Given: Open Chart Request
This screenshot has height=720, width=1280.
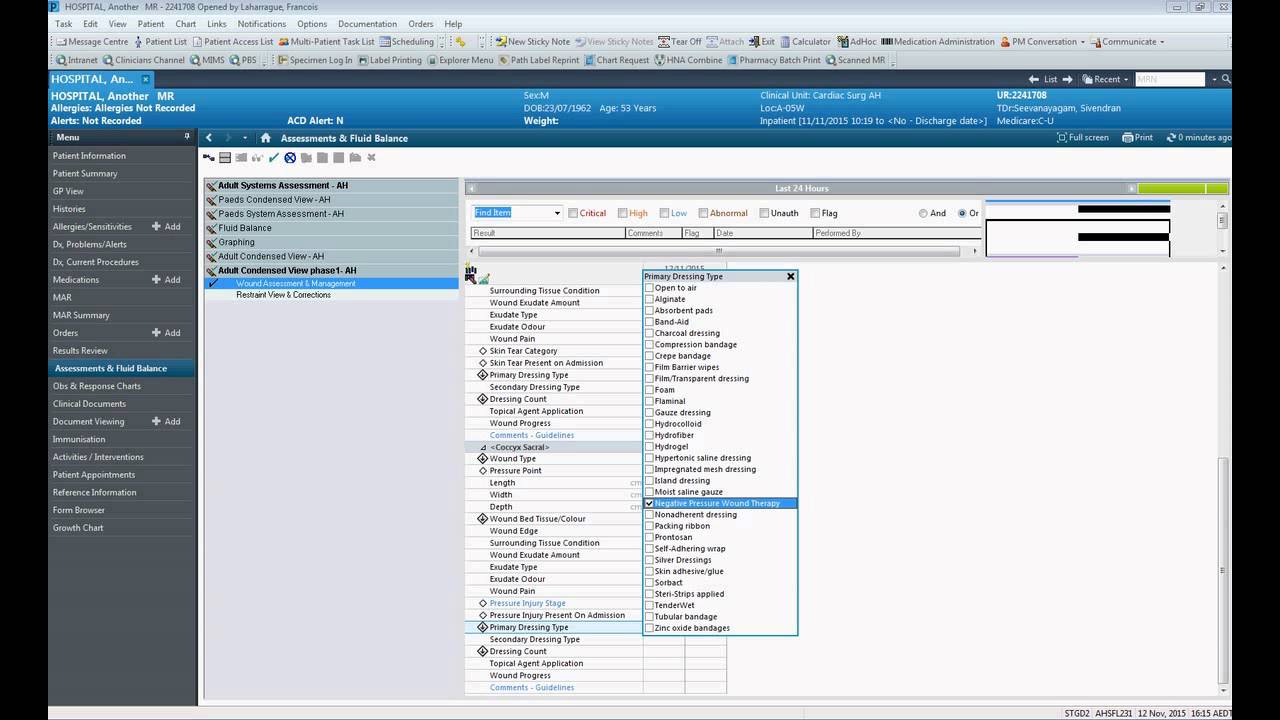Looking at the screenshot, I should (616, 60).
